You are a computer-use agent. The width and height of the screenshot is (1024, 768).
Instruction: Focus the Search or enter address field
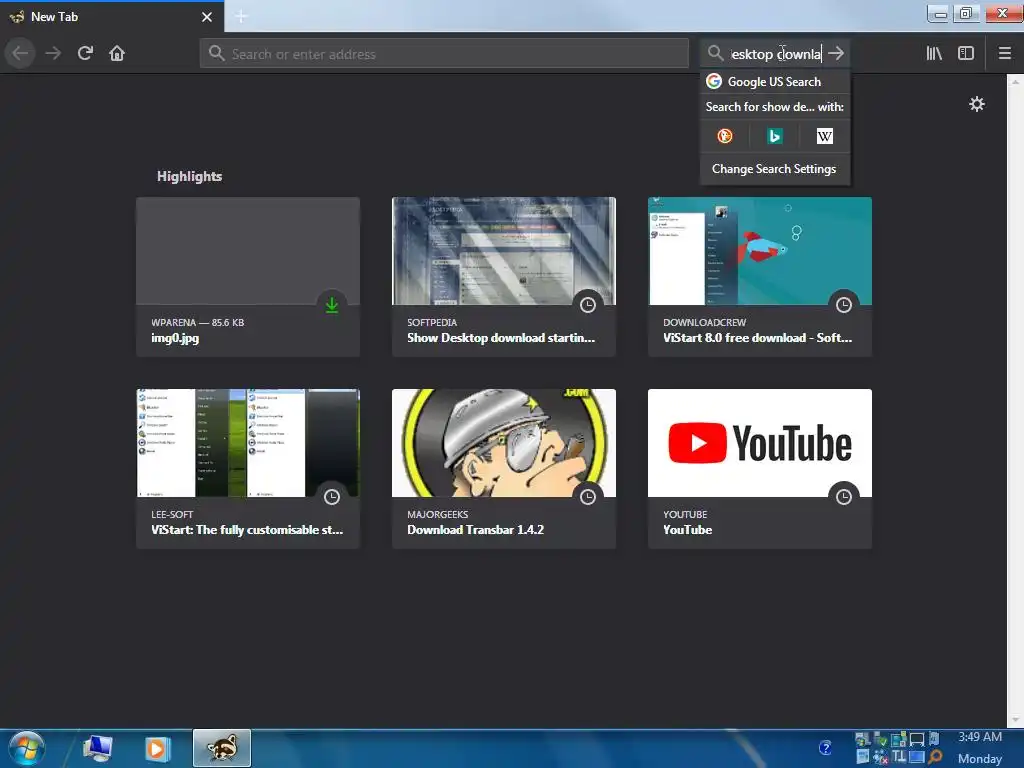point(444,54)
